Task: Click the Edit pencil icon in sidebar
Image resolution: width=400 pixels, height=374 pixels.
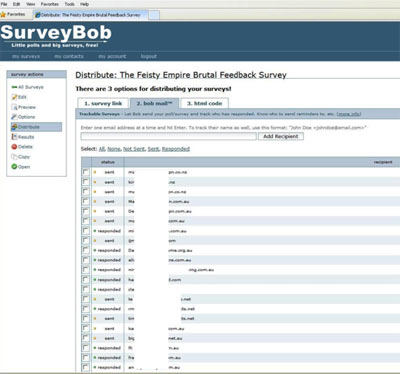Action: tap(14, 97)
